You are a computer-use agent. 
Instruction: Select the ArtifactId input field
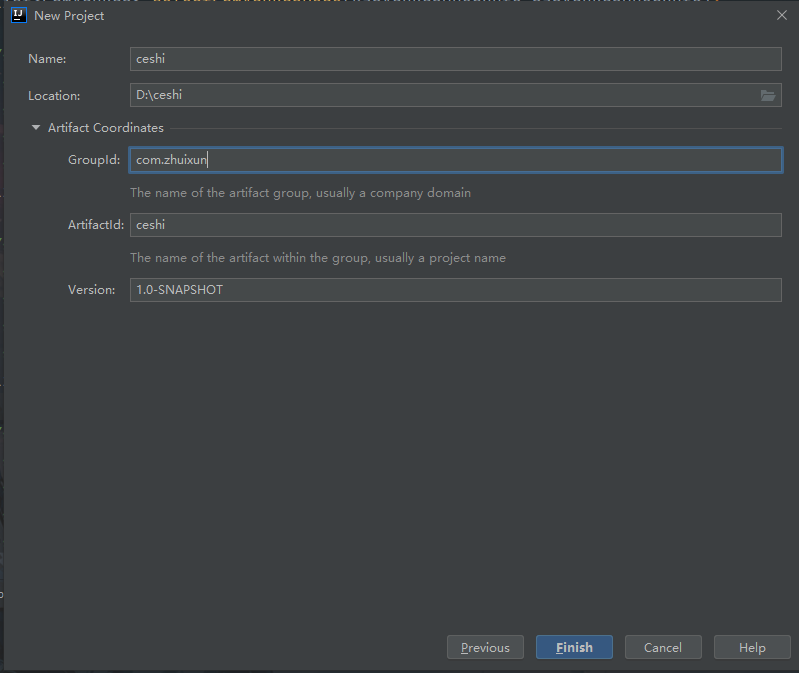455,225
